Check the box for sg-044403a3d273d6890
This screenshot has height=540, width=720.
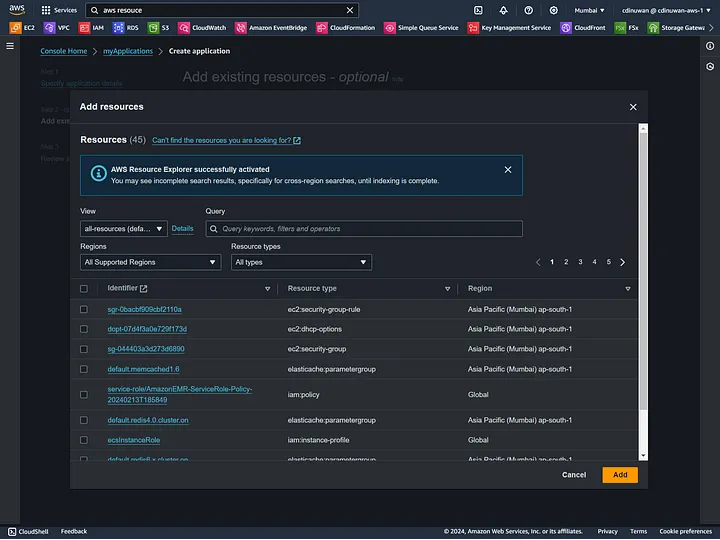click(84, 349)
